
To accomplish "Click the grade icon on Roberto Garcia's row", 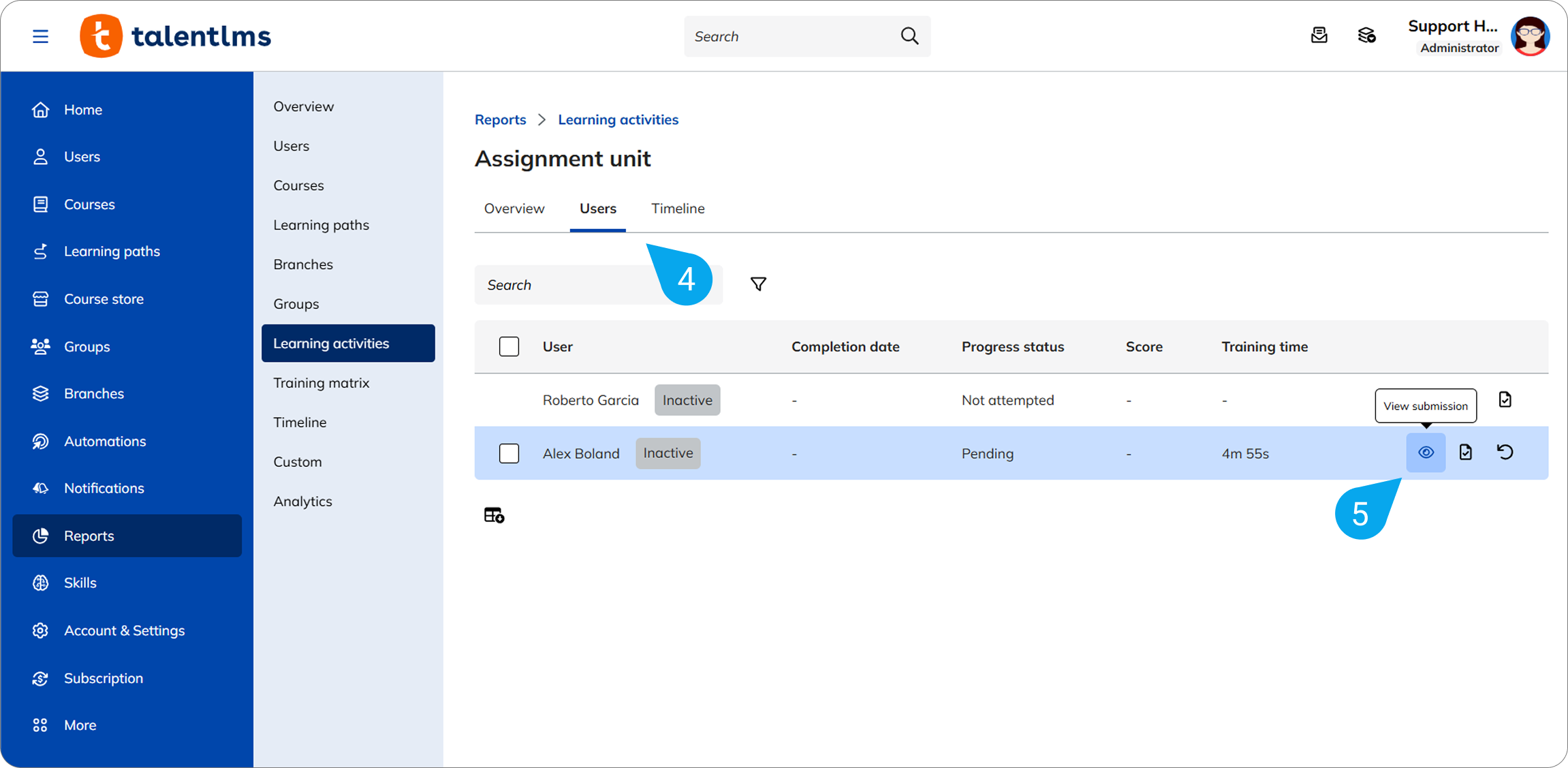I will 1505,399.
